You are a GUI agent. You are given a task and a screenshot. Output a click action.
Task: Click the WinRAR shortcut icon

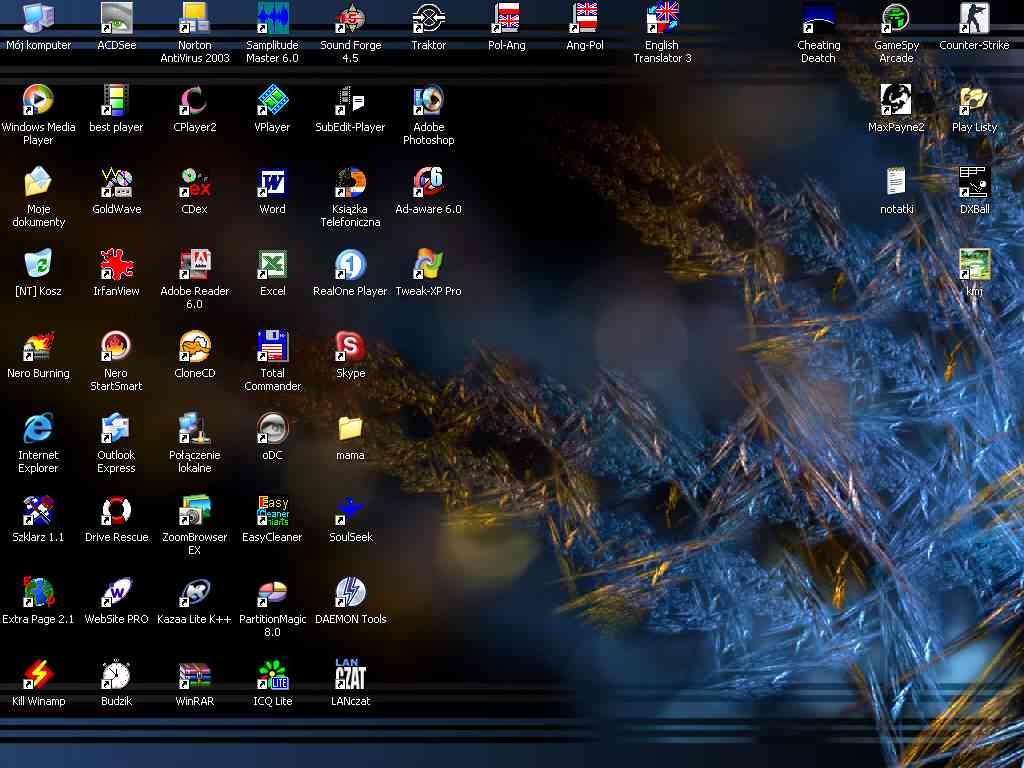[194, 674]
